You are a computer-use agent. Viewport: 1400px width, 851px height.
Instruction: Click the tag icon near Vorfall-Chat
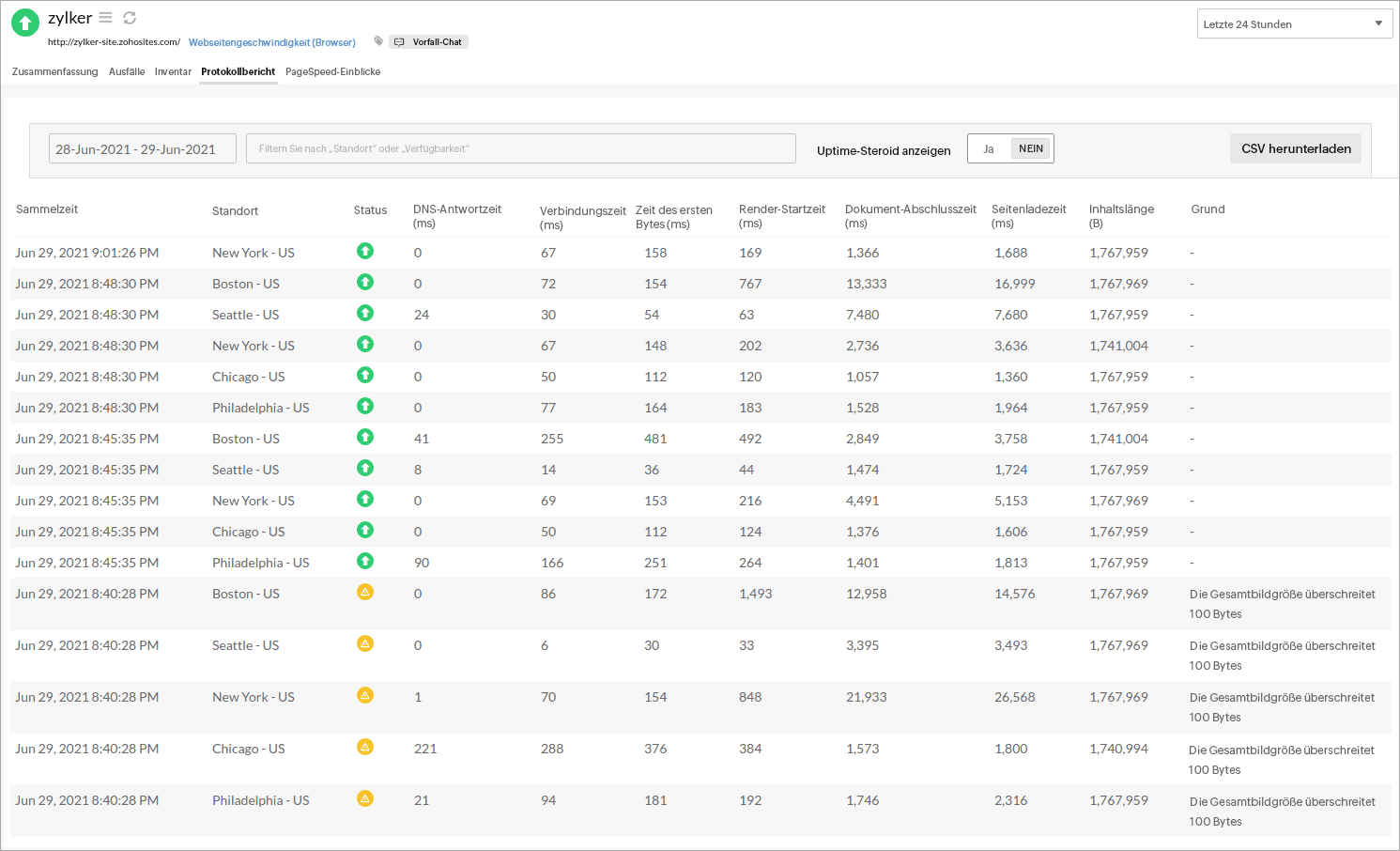377,41
